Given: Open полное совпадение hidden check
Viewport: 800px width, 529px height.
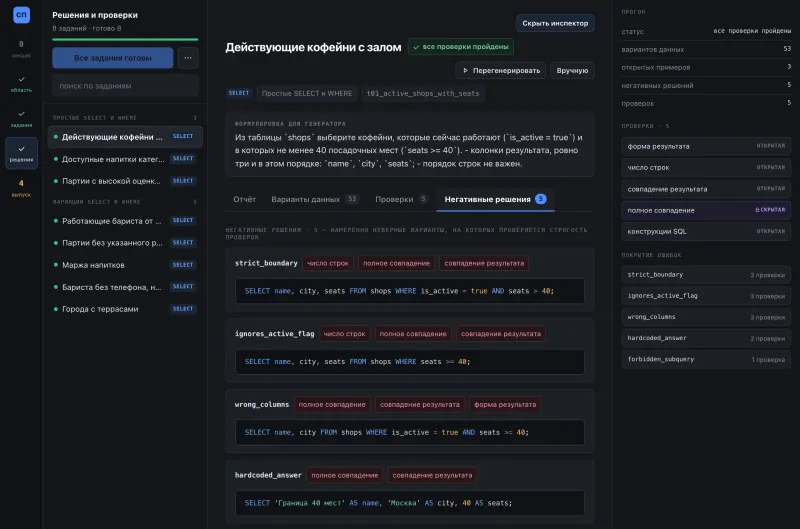Looking at the screenshot, I should 706,210.
